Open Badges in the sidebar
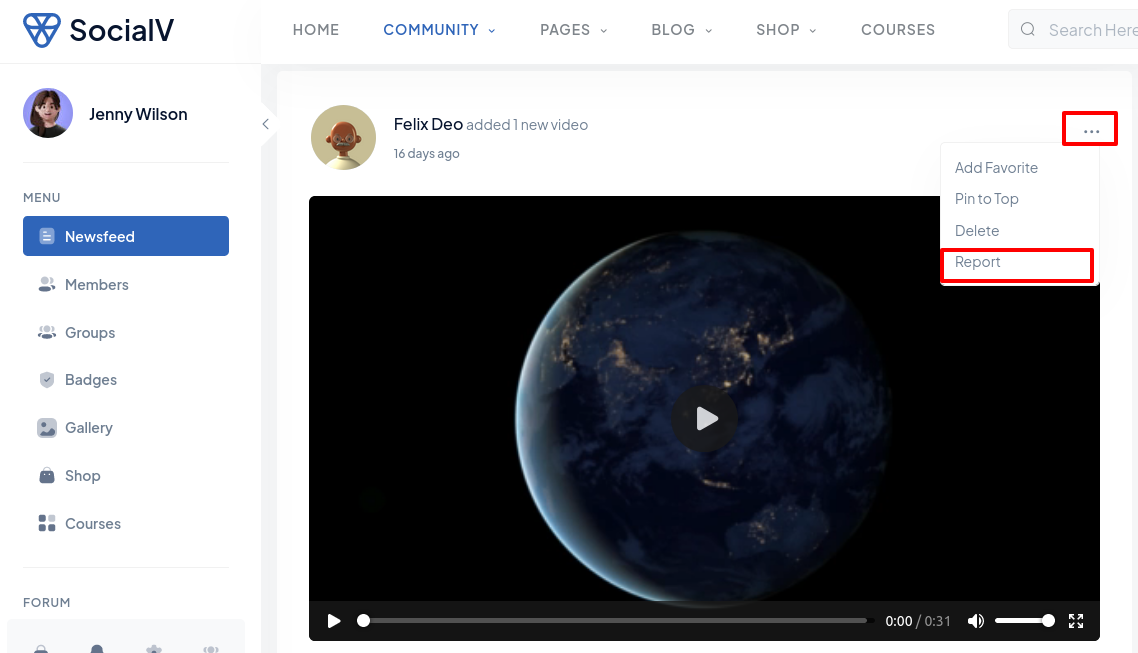This screenshot has width=1138, height=653. tap(91, 379)
